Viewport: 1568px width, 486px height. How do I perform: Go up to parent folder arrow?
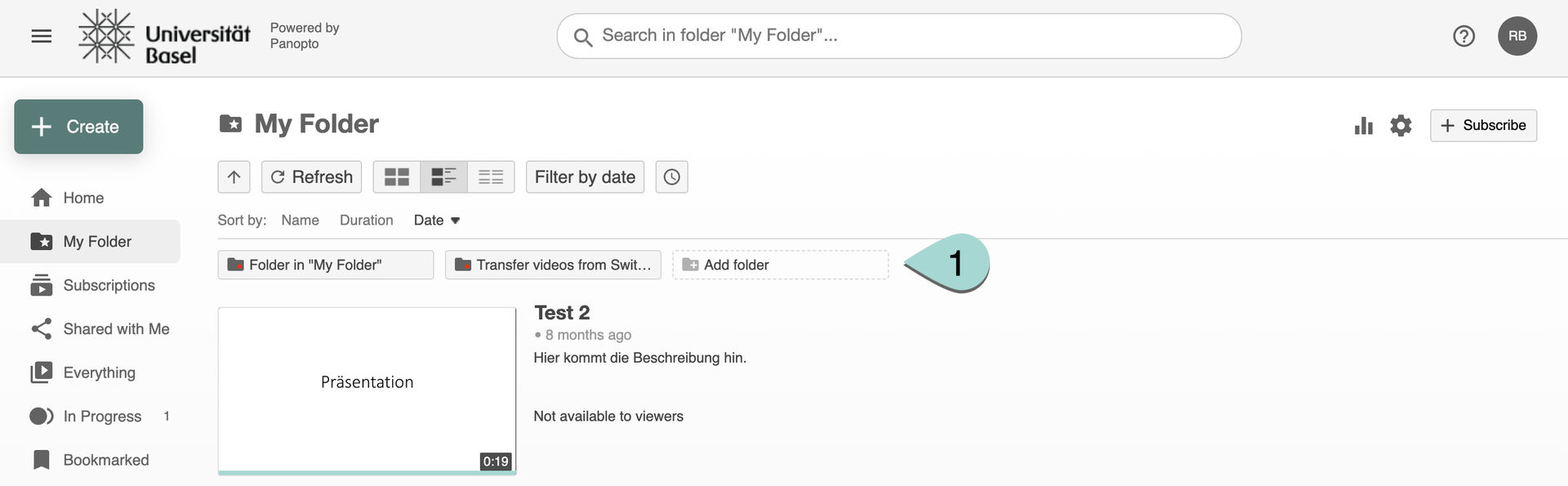(x=234, y=177)
